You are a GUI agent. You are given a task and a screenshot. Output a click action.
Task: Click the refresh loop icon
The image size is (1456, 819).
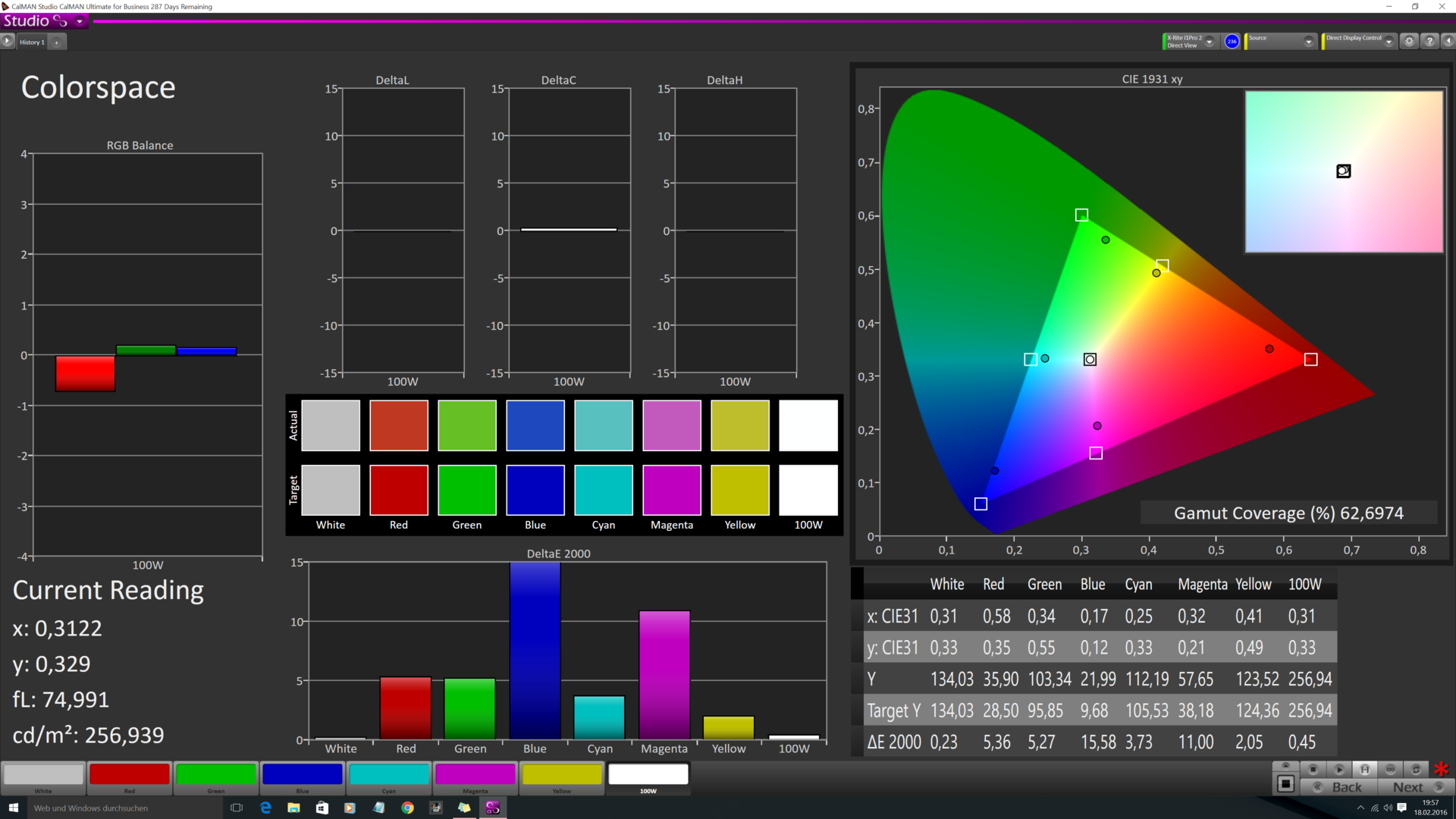coord(1415,769)
